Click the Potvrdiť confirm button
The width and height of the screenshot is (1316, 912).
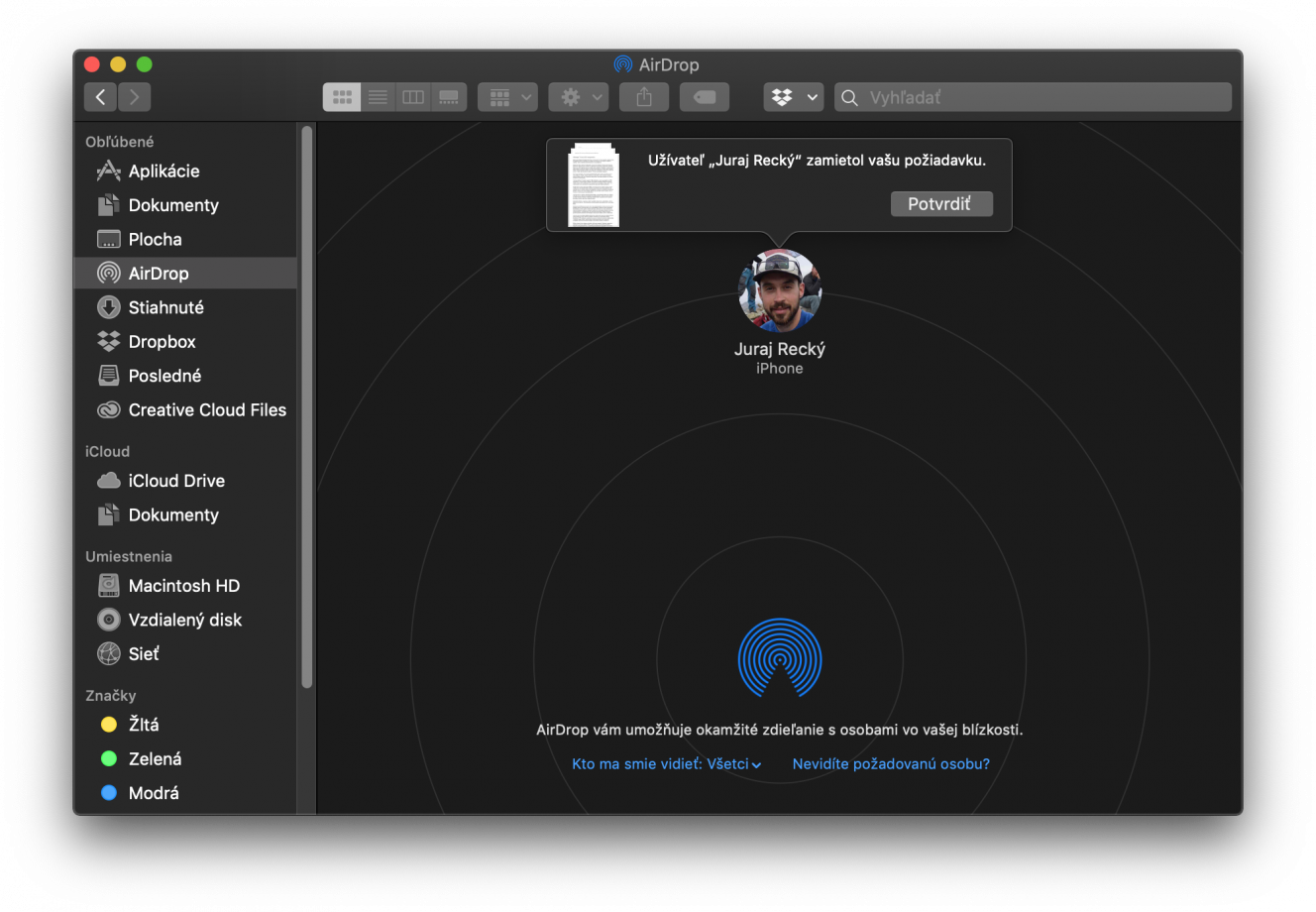click(940, 204)
